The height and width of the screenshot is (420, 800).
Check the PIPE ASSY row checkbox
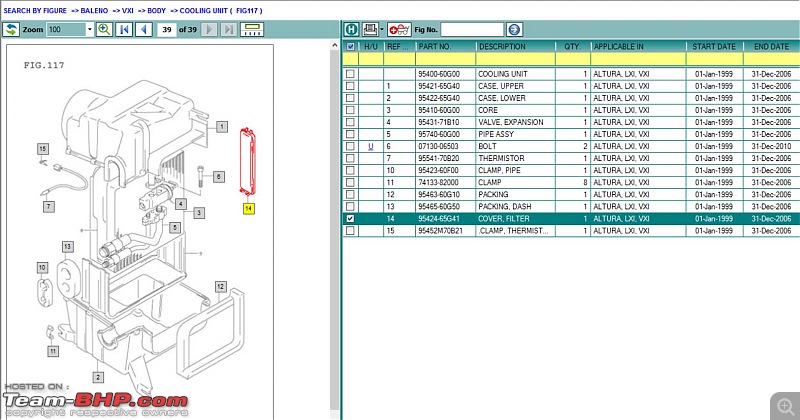click(350, 134)
